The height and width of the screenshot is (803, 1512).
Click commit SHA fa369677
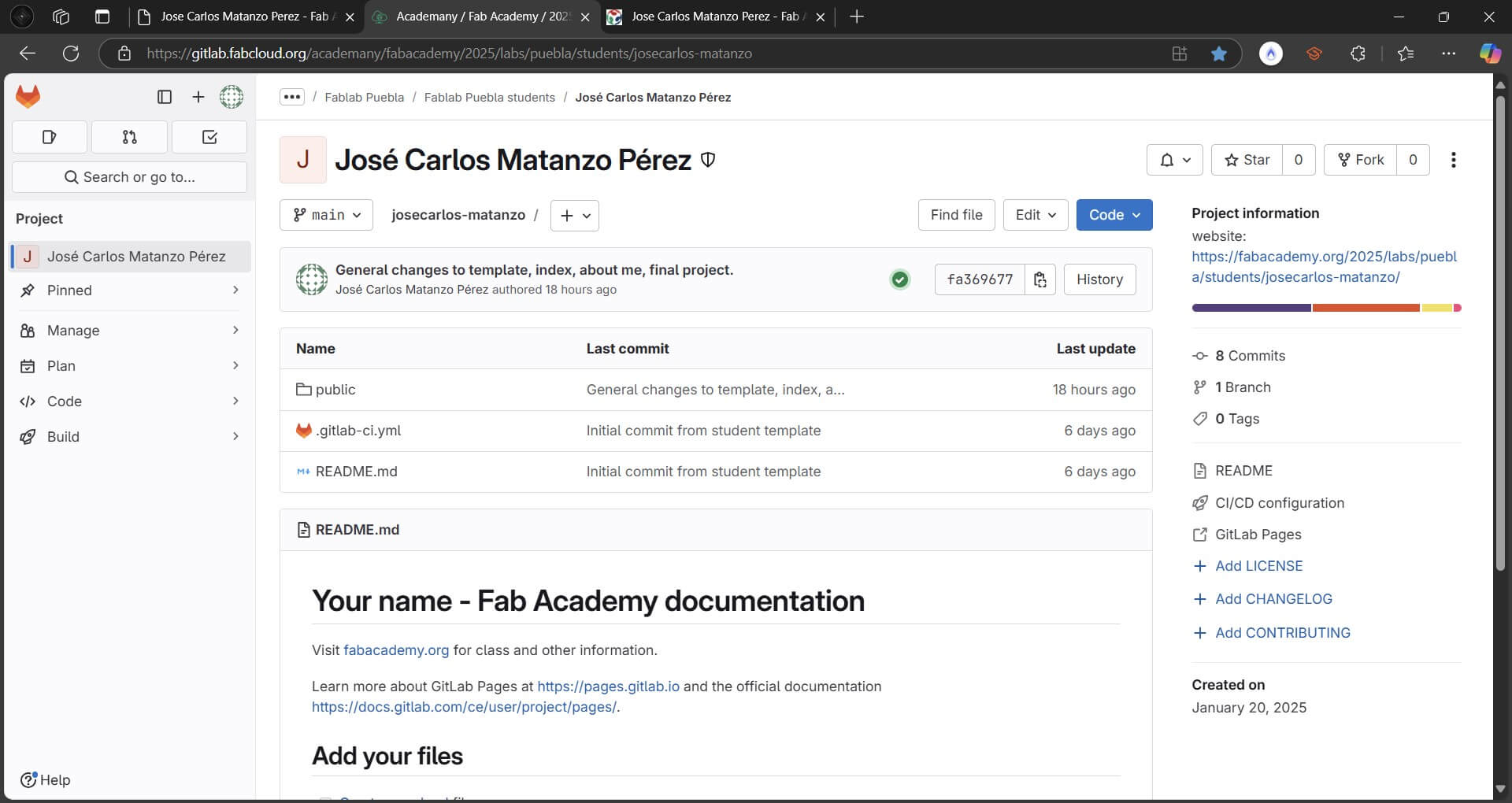[x=980, y=279]
